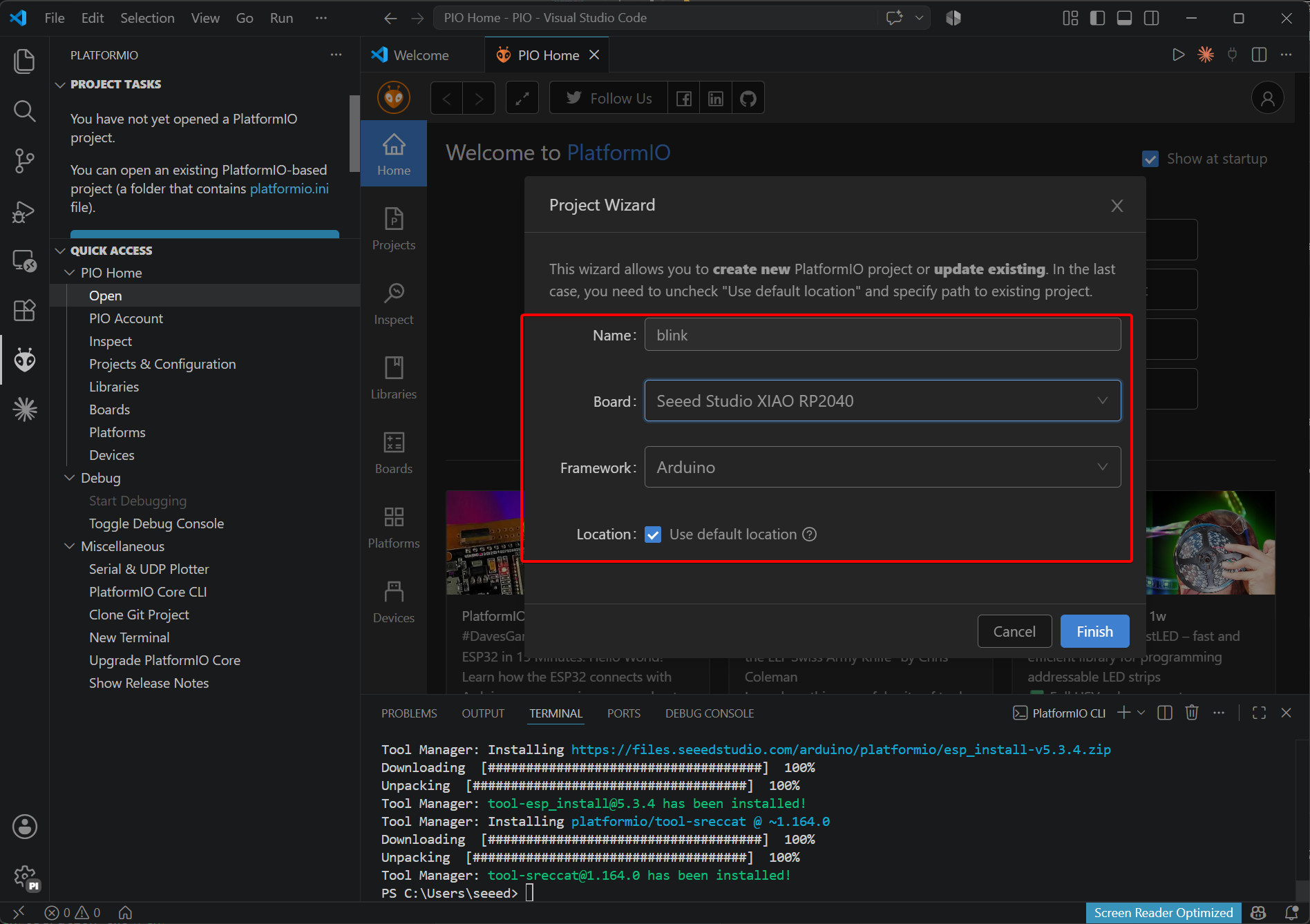Open the Framework dropdown showing Arduino
This screenshot has height=924, width=1310.
(x=882, y=467)
